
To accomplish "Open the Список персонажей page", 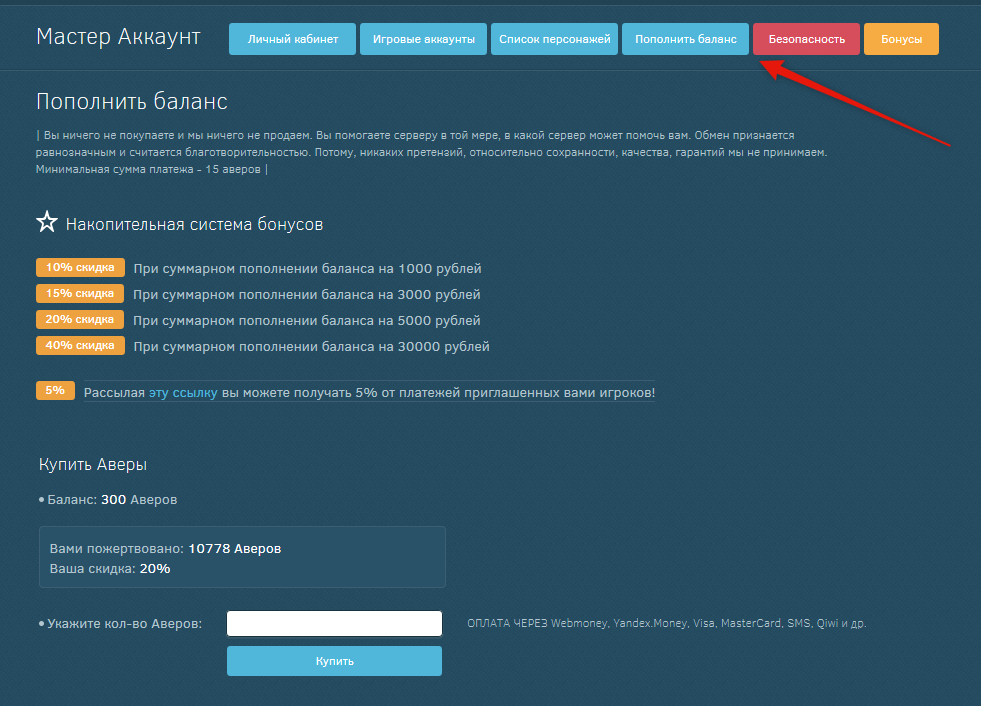I will click(554, 39).
